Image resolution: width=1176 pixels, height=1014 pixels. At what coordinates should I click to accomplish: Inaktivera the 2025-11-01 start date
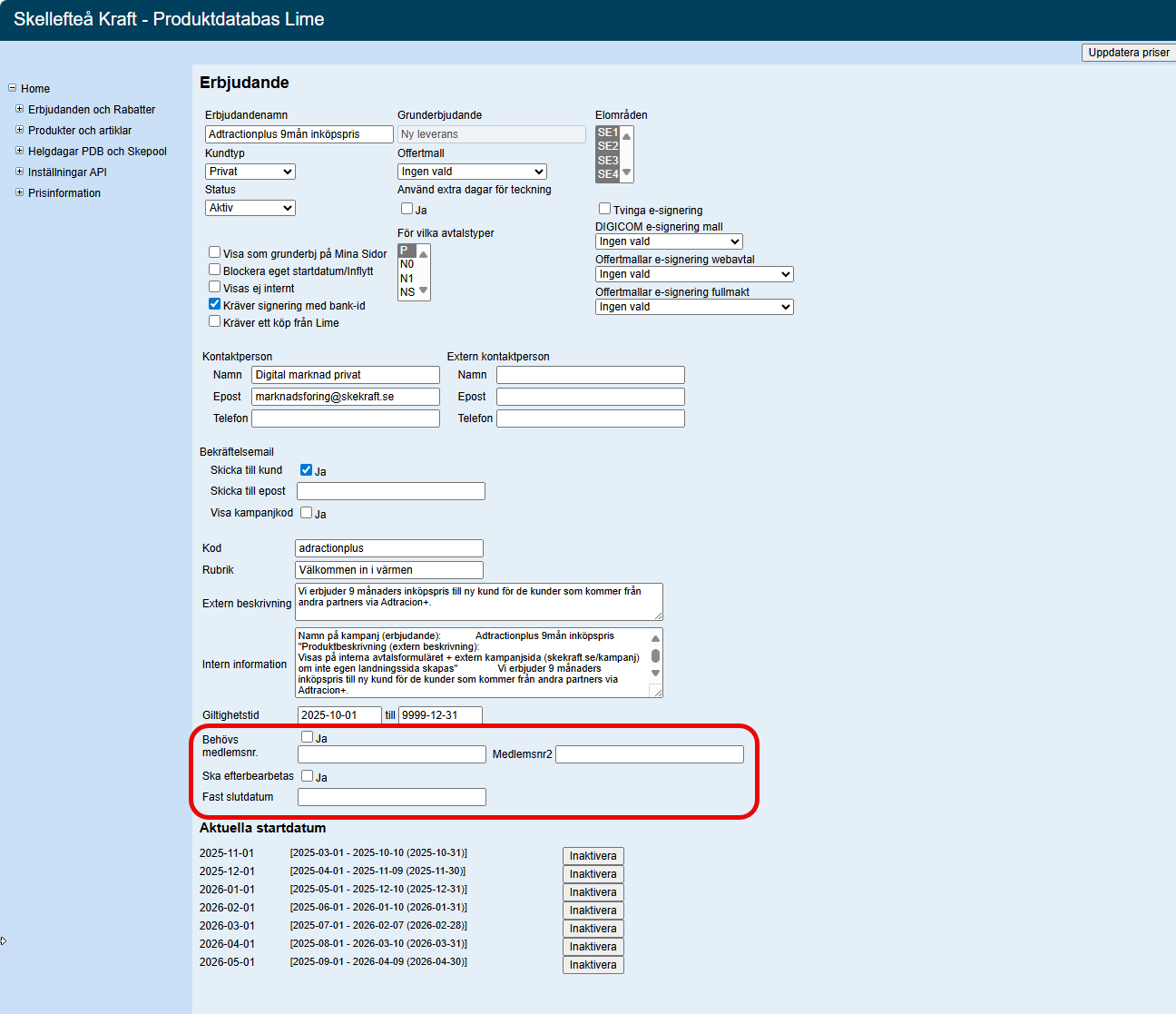tap(593, 856)
